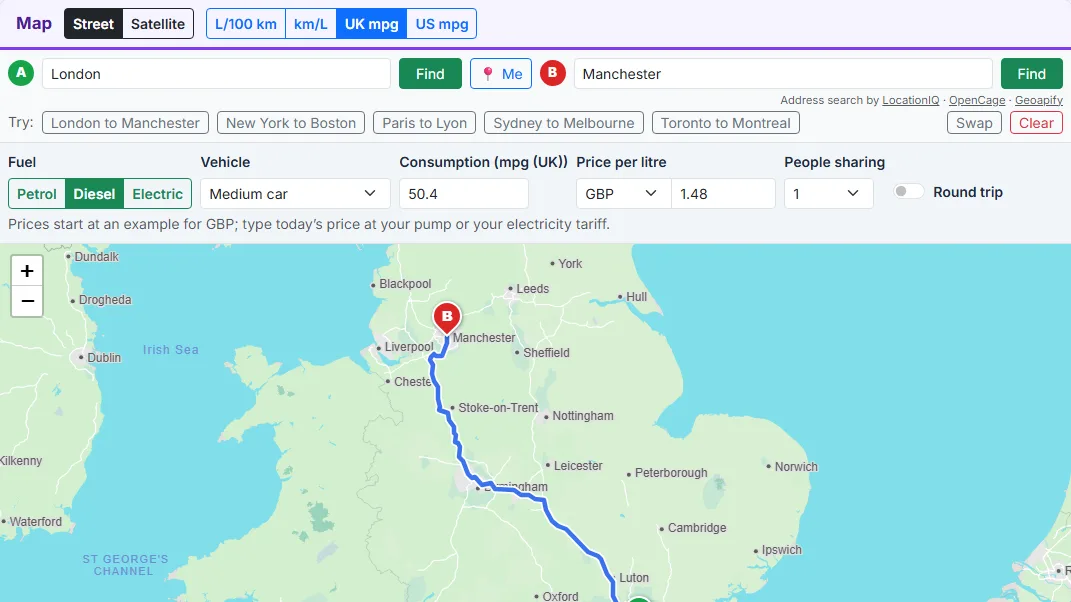Click the Sheffield label on the map
The height and width of the screenshot is (602, 1071).
pos(546,353)
